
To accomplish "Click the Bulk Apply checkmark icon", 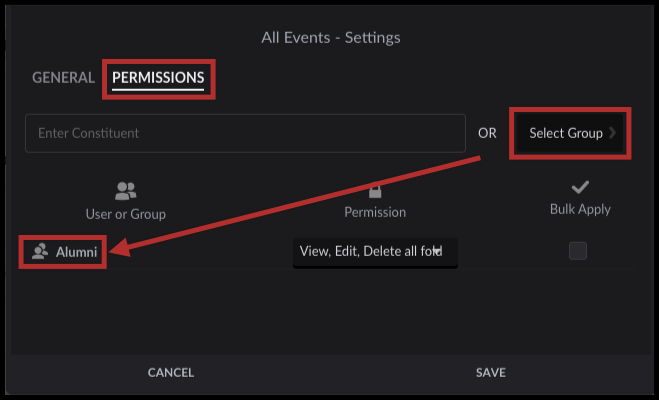I will (580, 187).
